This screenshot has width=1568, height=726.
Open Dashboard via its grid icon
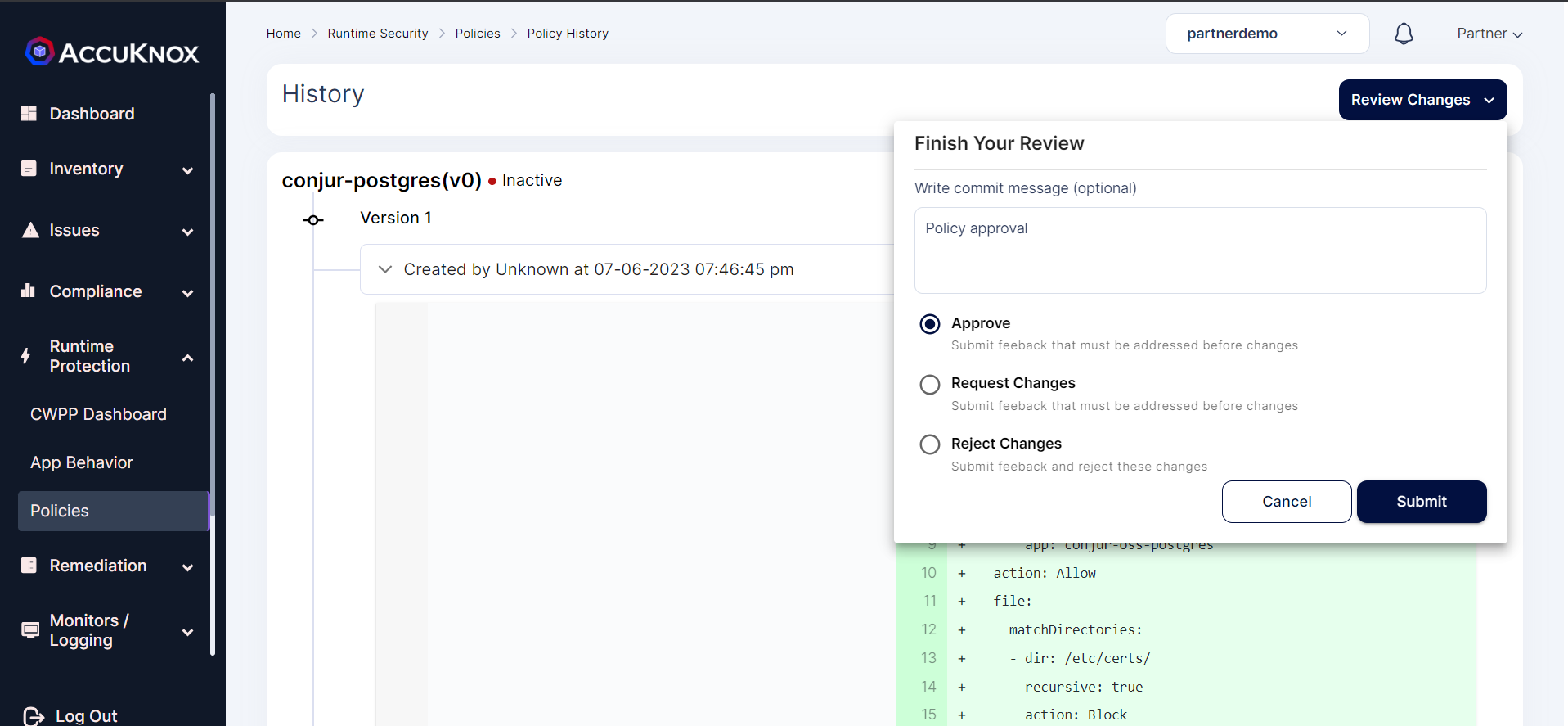(x=29, y=113)
